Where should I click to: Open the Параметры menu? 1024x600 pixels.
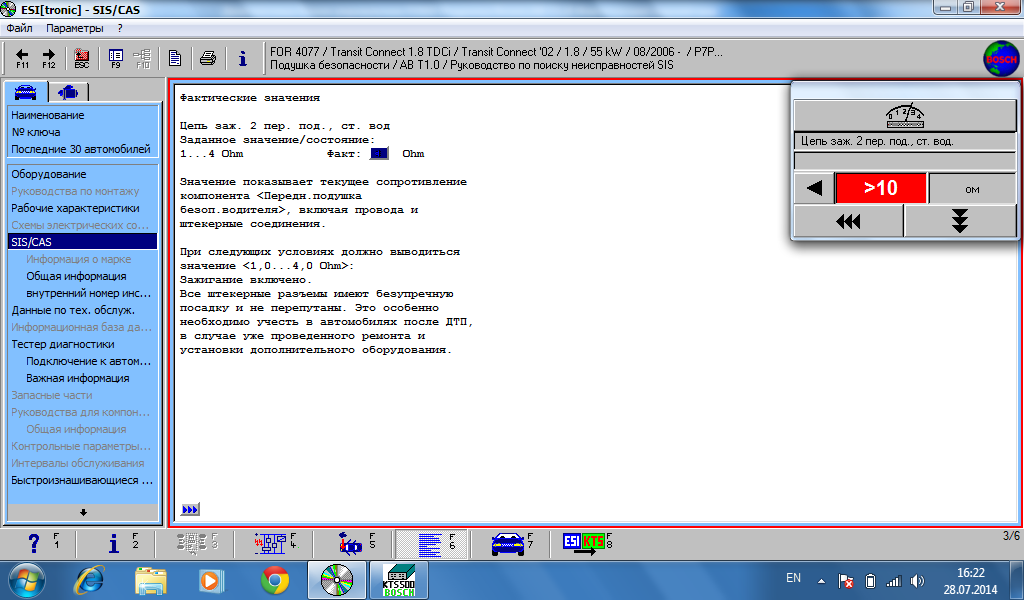(74, 28)
